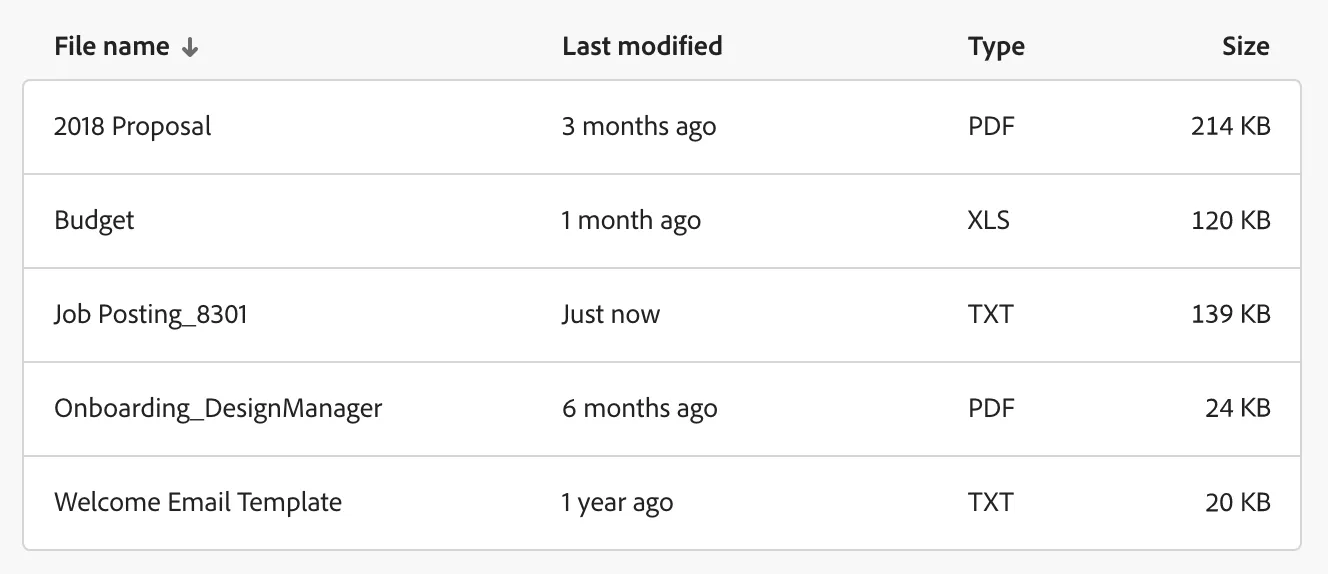Select the Welcome Email Template row

tap(198, 502)
